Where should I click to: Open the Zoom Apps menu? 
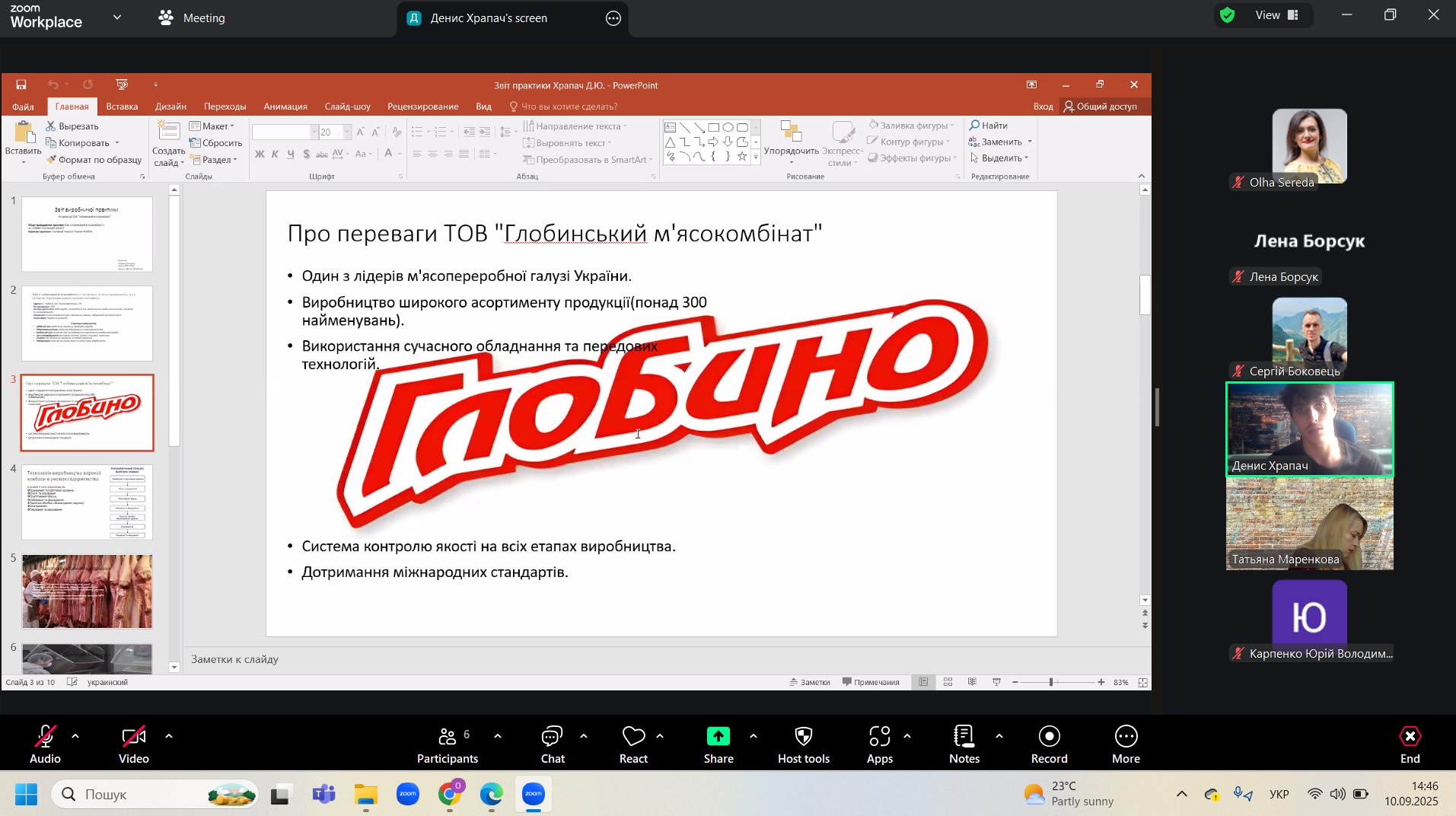880,744
